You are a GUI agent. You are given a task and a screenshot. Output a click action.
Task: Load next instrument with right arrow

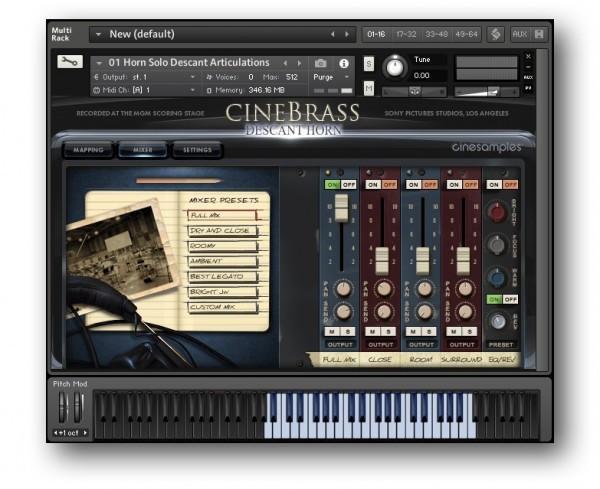coord(299,63)
